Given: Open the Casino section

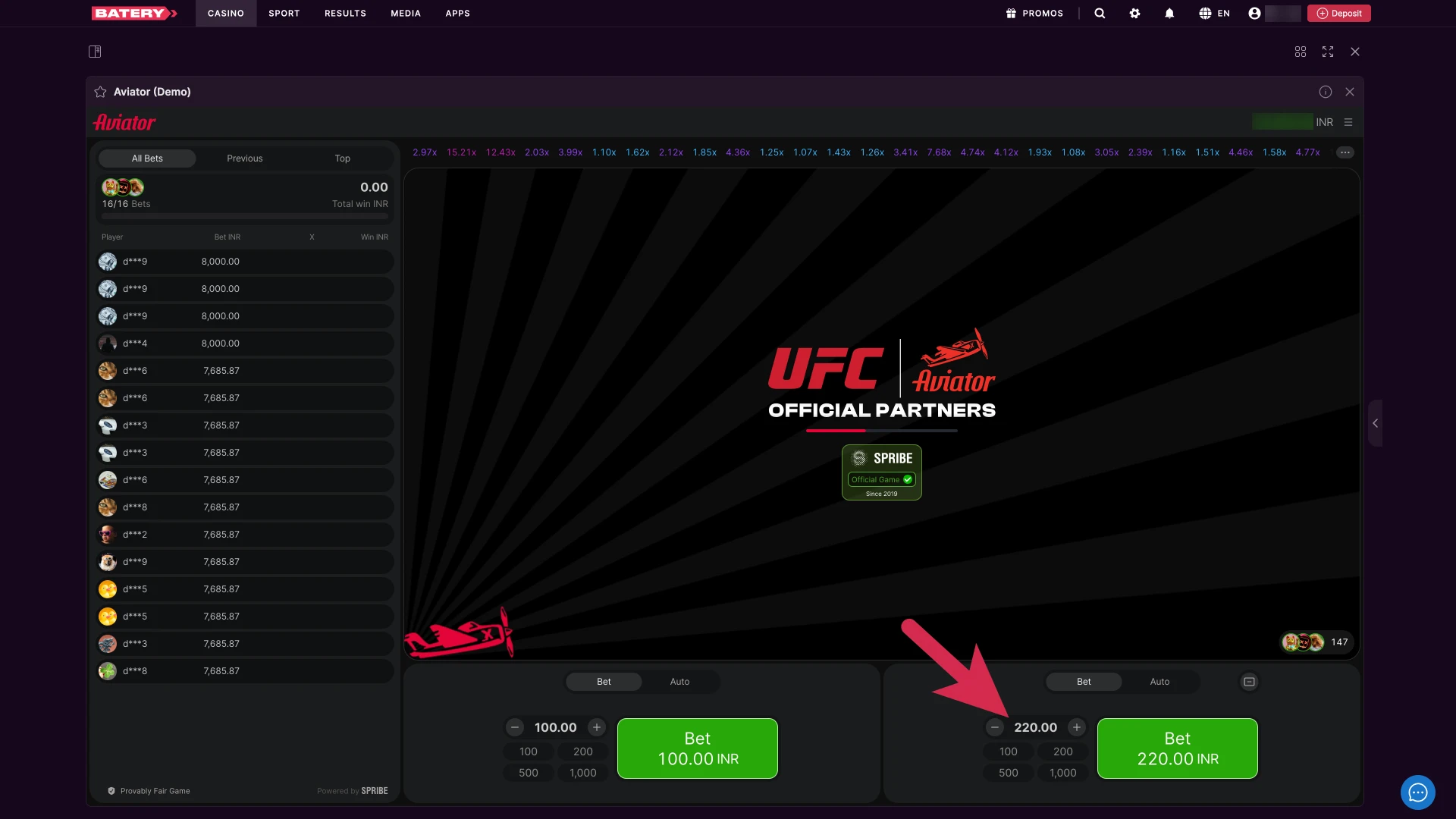Looking at the screenshot, I should coord(226,13).
